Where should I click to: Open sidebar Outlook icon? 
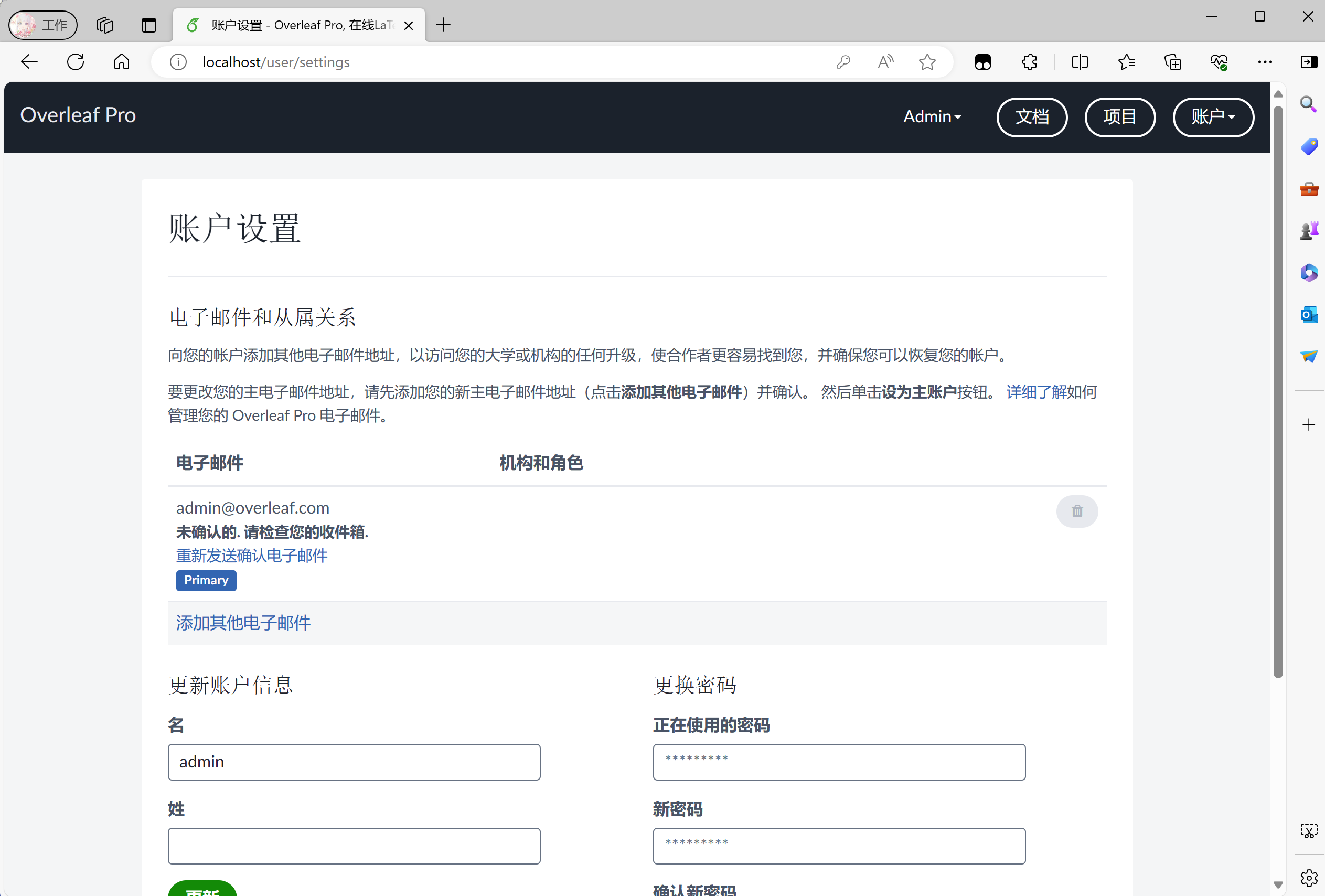coord(1308,315)
